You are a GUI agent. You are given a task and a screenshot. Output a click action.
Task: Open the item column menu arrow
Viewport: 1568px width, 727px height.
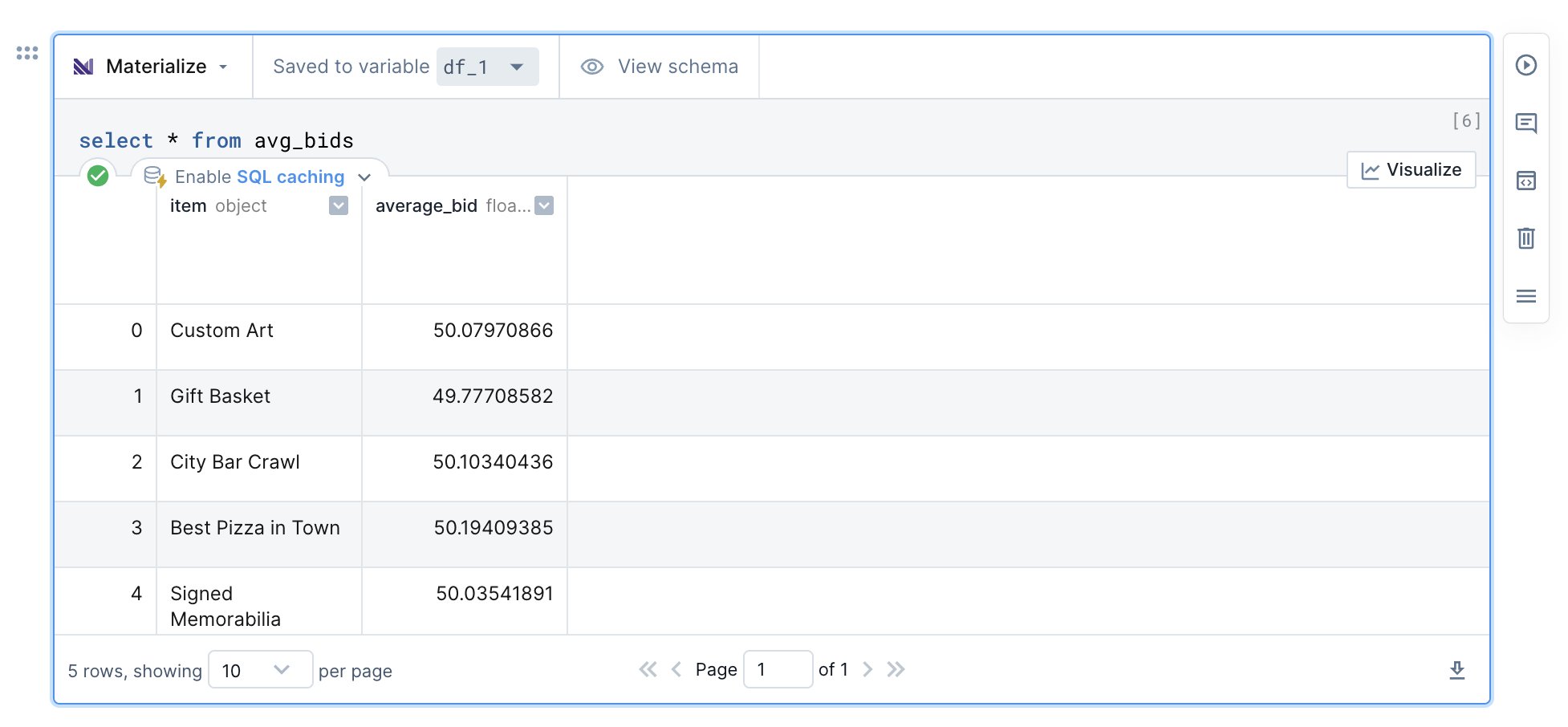(339, 206)
